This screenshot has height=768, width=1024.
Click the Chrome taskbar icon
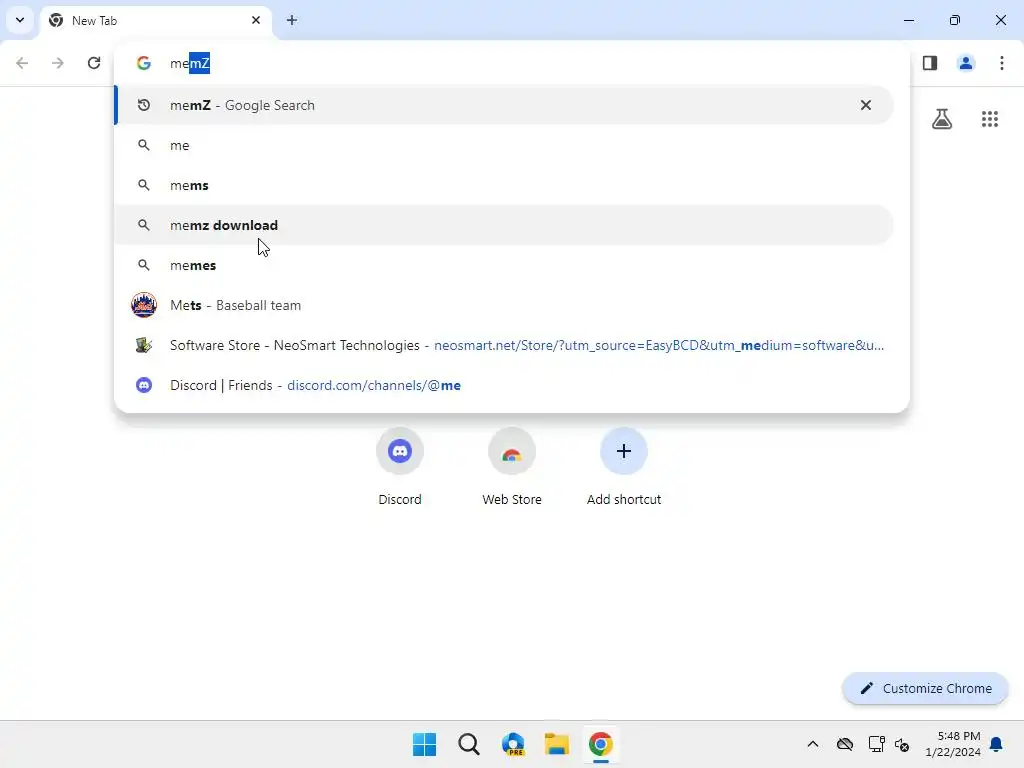tap(601, 744)
